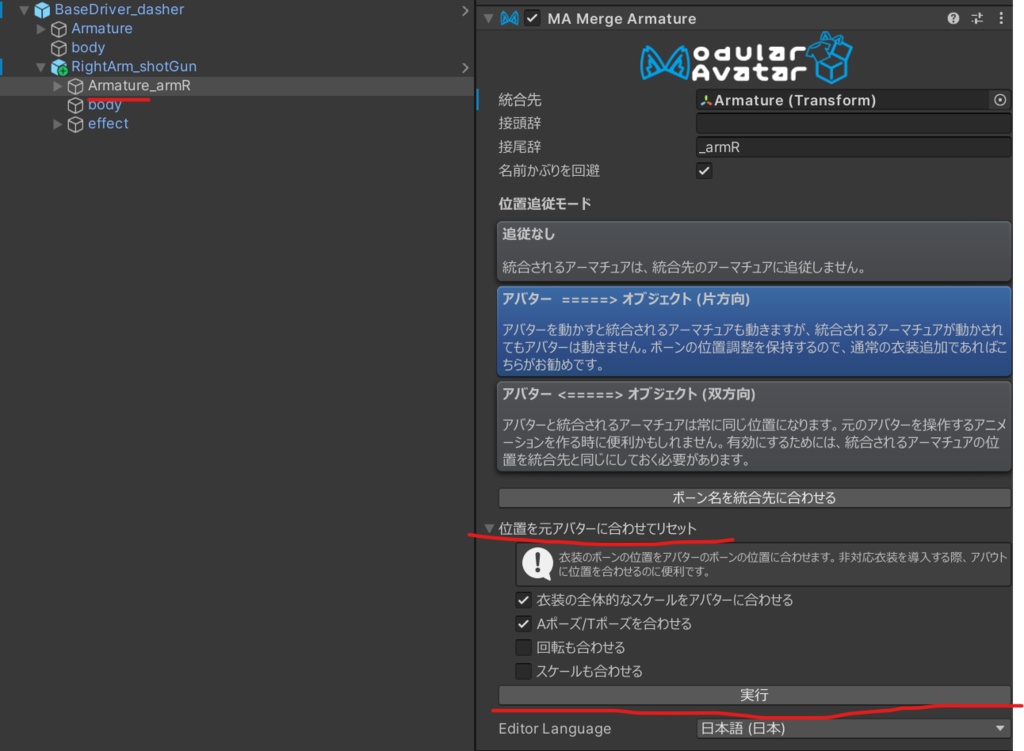Click the BaseDriver_dasher prefab cube icon
Screen dimensions: 1024x751
pos(42,10)
